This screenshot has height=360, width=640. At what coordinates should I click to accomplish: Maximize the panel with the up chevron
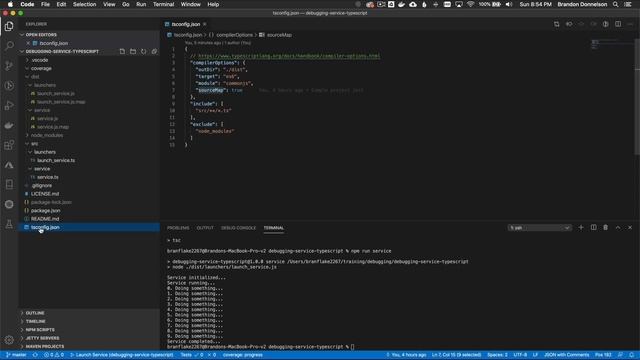click(x=618, y=227)
